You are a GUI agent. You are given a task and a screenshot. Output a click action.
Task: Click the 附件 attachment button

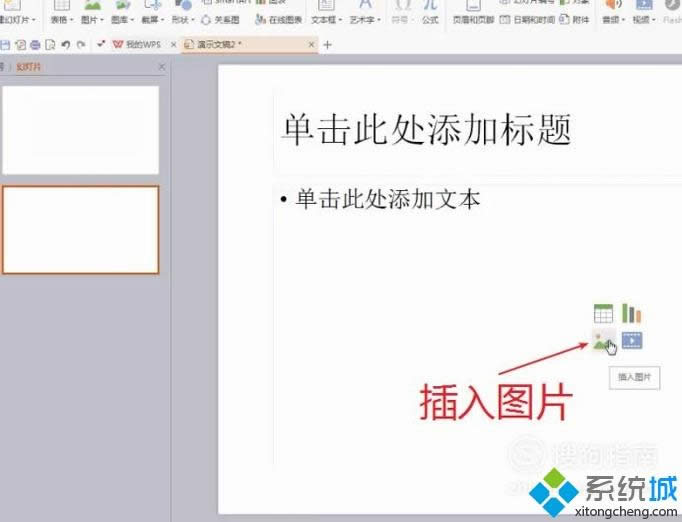pos(574,20)
